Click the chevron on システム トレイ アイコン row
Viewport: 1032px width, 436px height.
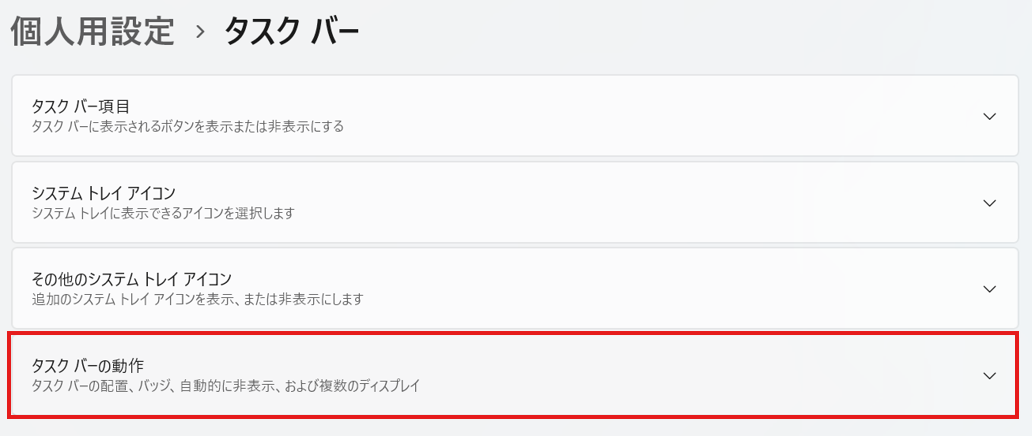989,203
